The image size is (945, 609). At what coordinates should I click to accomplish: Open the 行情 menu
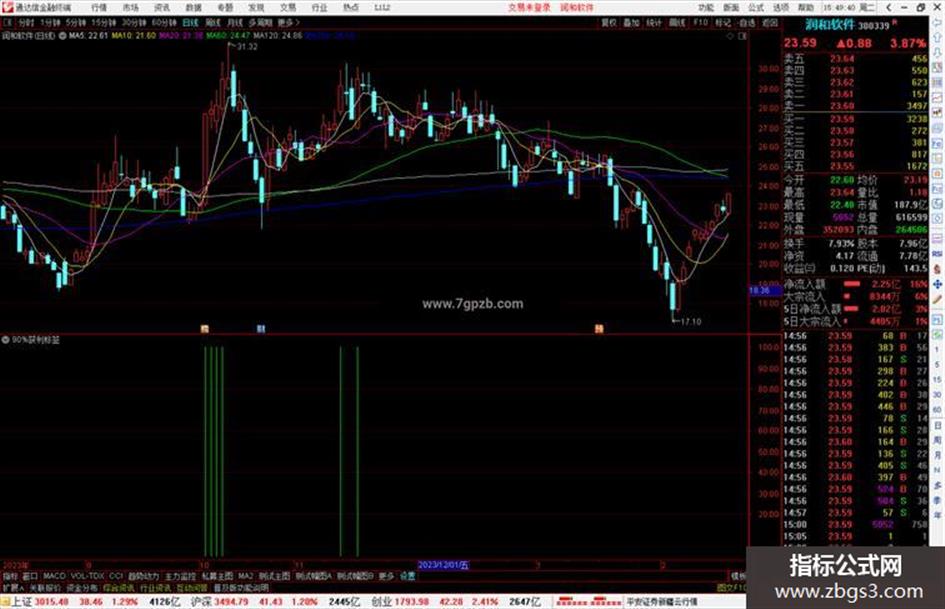tap(99, 8)
